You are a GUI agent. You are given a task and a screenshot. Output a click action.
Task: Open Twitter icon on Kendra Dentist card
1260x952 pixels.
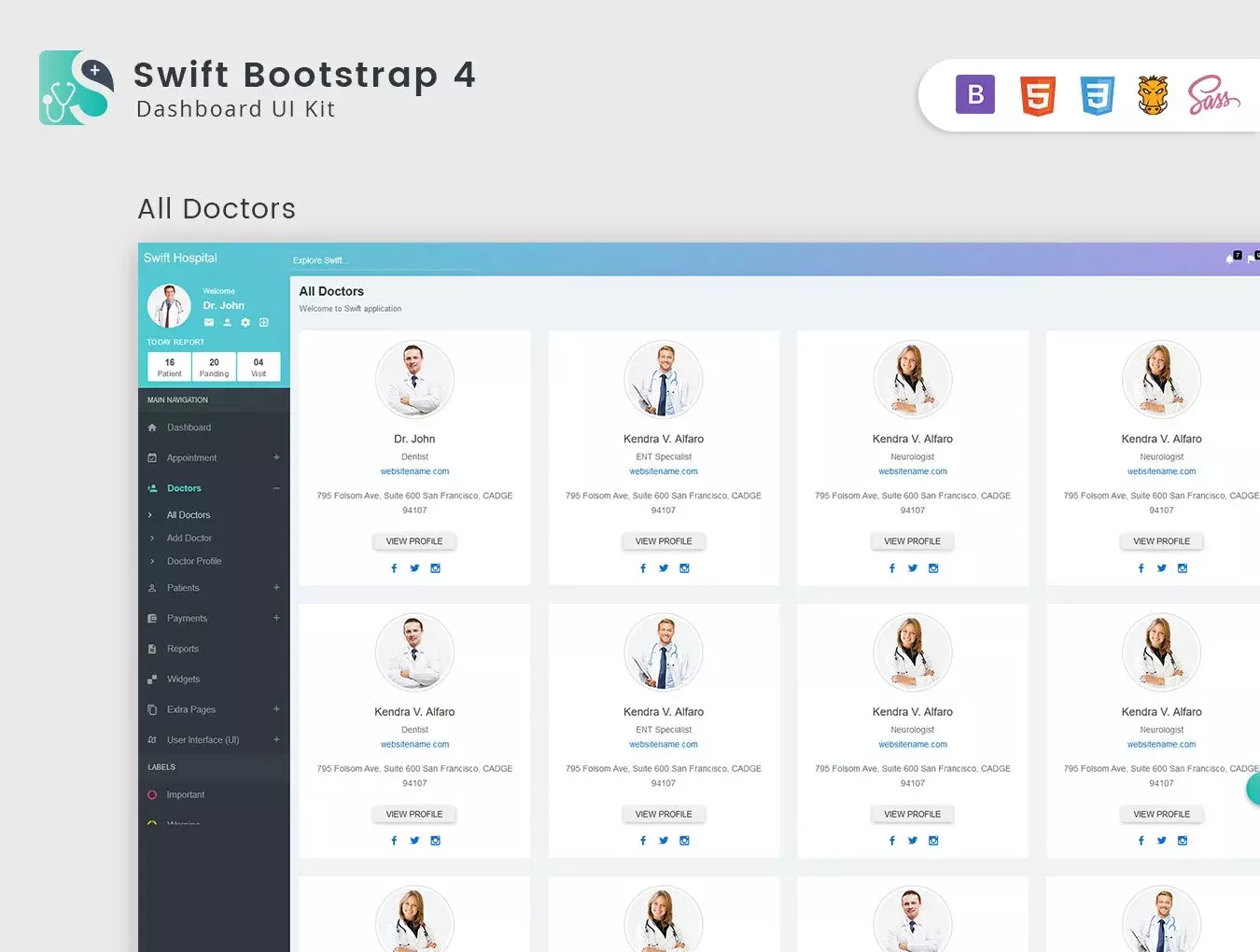pos(414,841)
